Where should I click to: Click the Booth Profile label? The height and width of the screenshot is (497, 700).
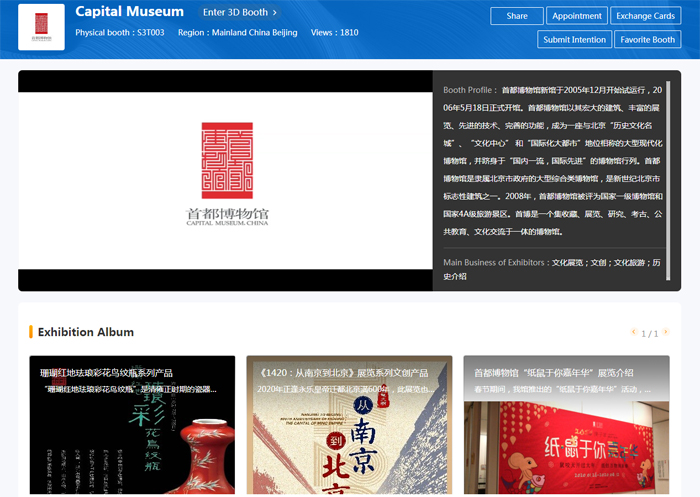point(470,90)
